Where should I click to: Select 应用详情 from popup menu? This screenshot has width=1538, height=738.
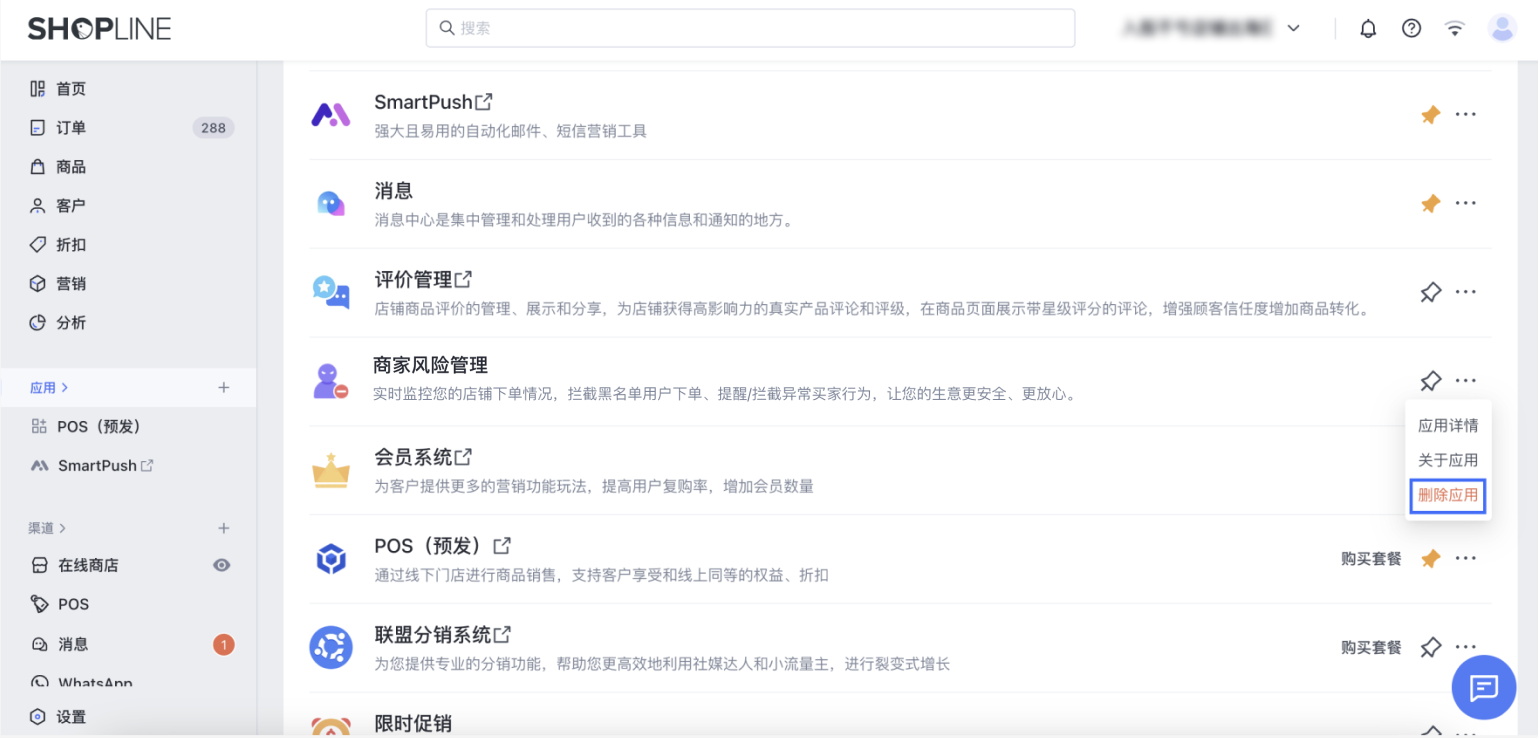pyautogui.click(x=1448, y=425)
